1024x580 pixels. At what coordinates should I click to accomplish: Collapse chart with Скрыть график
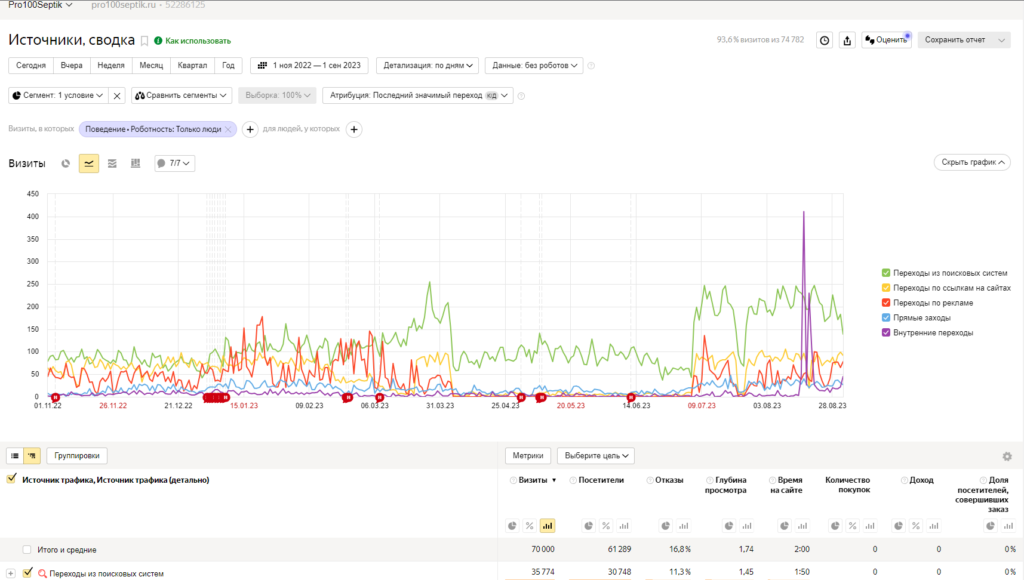(x=972, y=163)
